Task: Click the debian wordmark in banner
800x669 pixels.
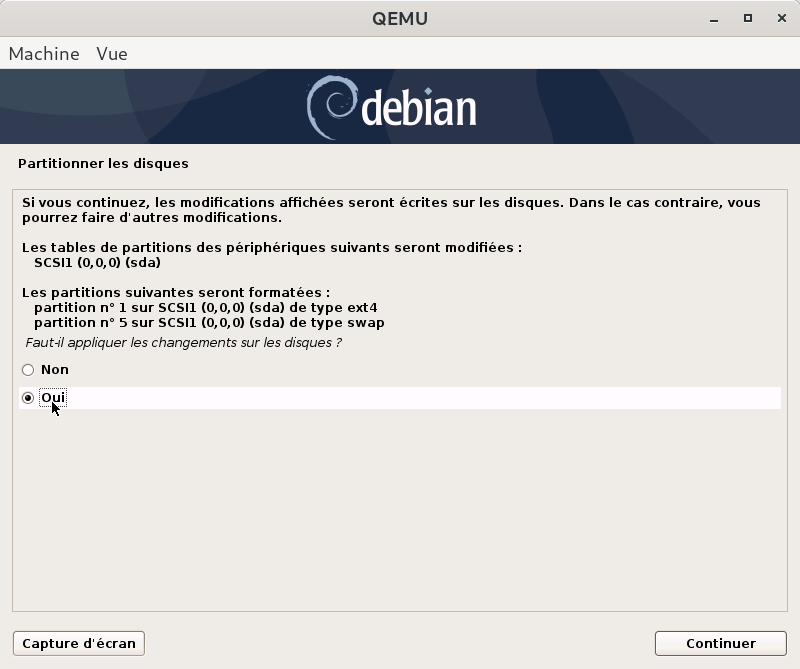Action: tap(418, 108)
